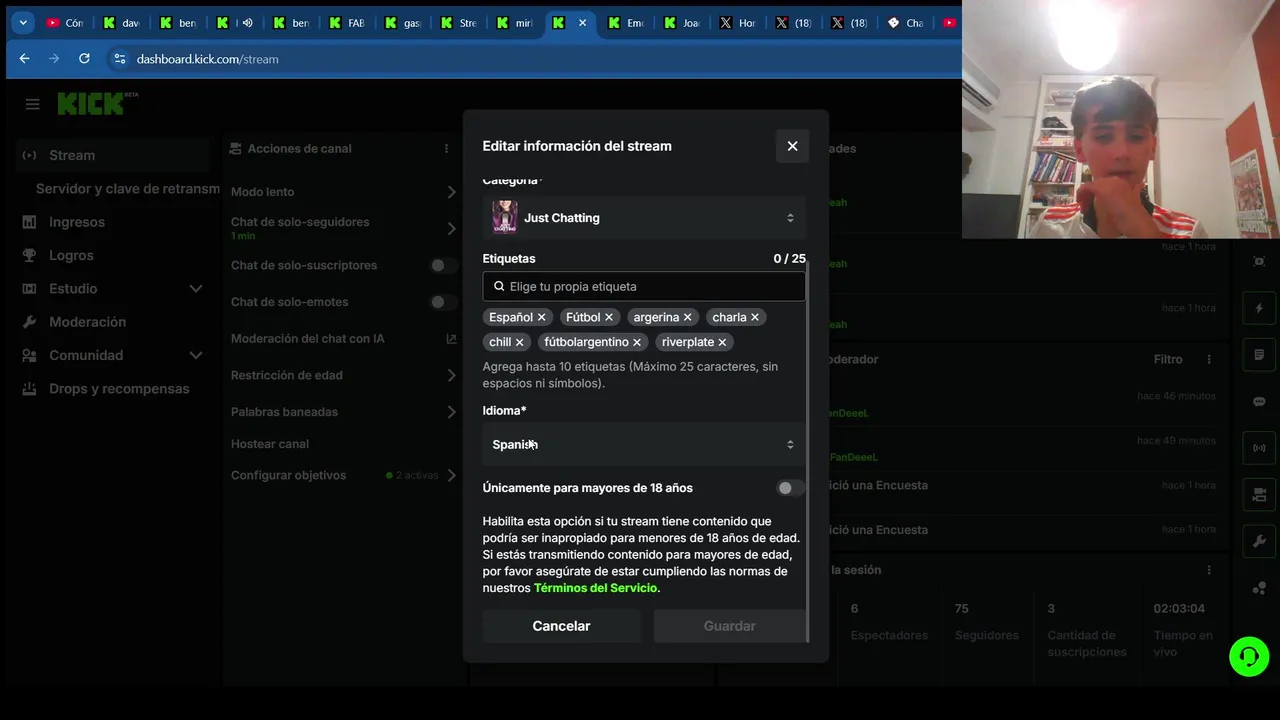Switch to the FAB browser tab

tap(346, 23)
